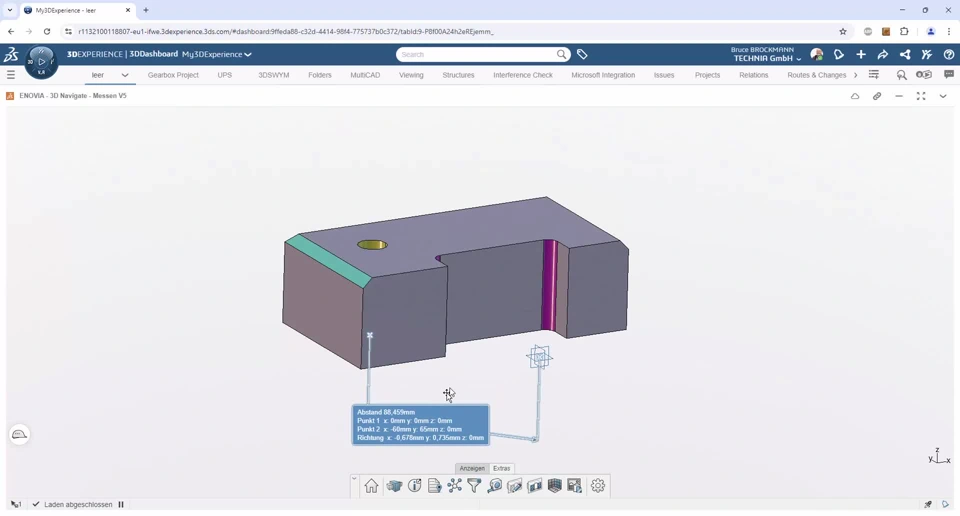Select the magenta fillet face
This screenshot has width=960, height=516.
tap(550, 285)
